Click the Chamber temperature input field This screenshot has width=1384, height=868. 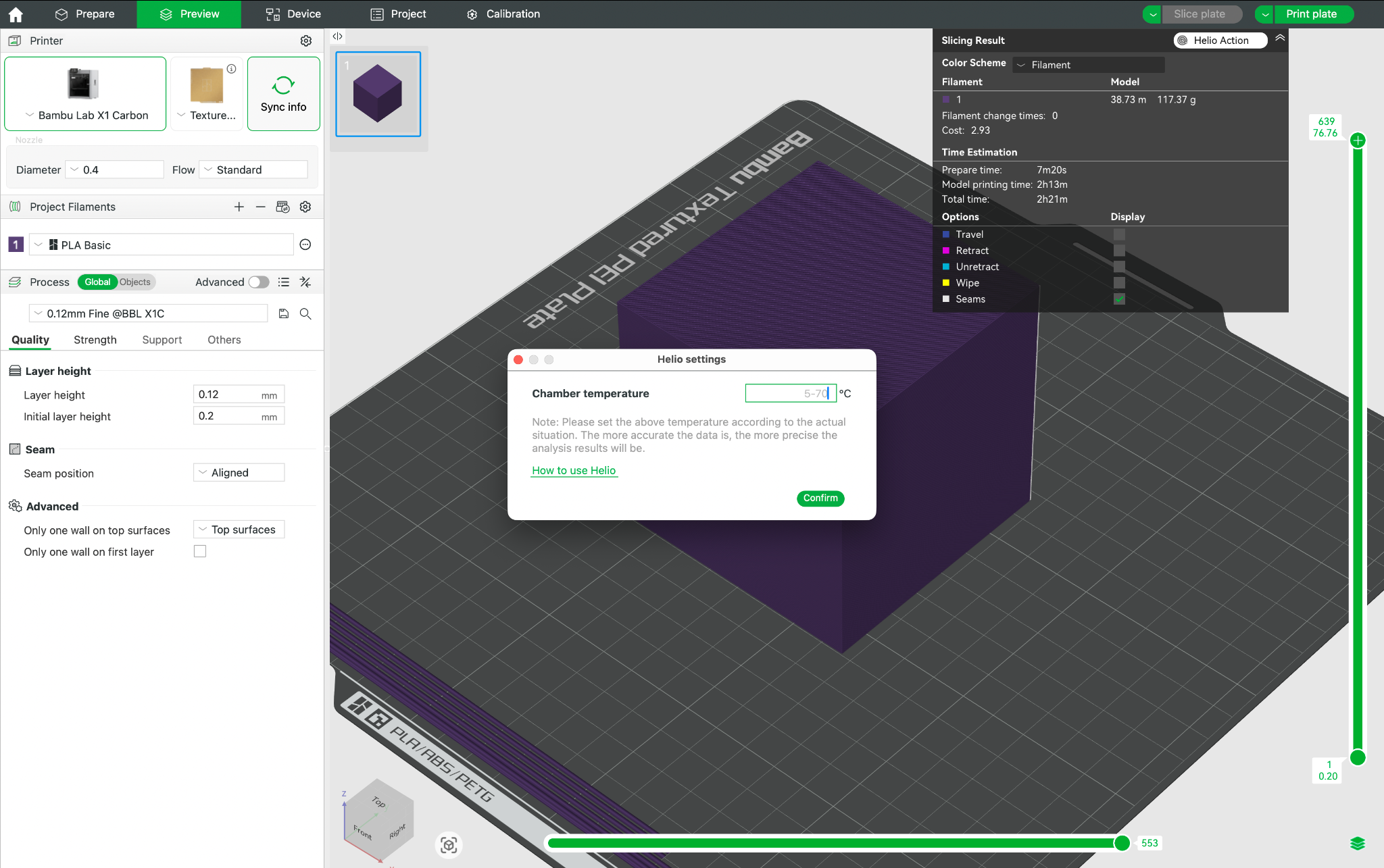791,393
